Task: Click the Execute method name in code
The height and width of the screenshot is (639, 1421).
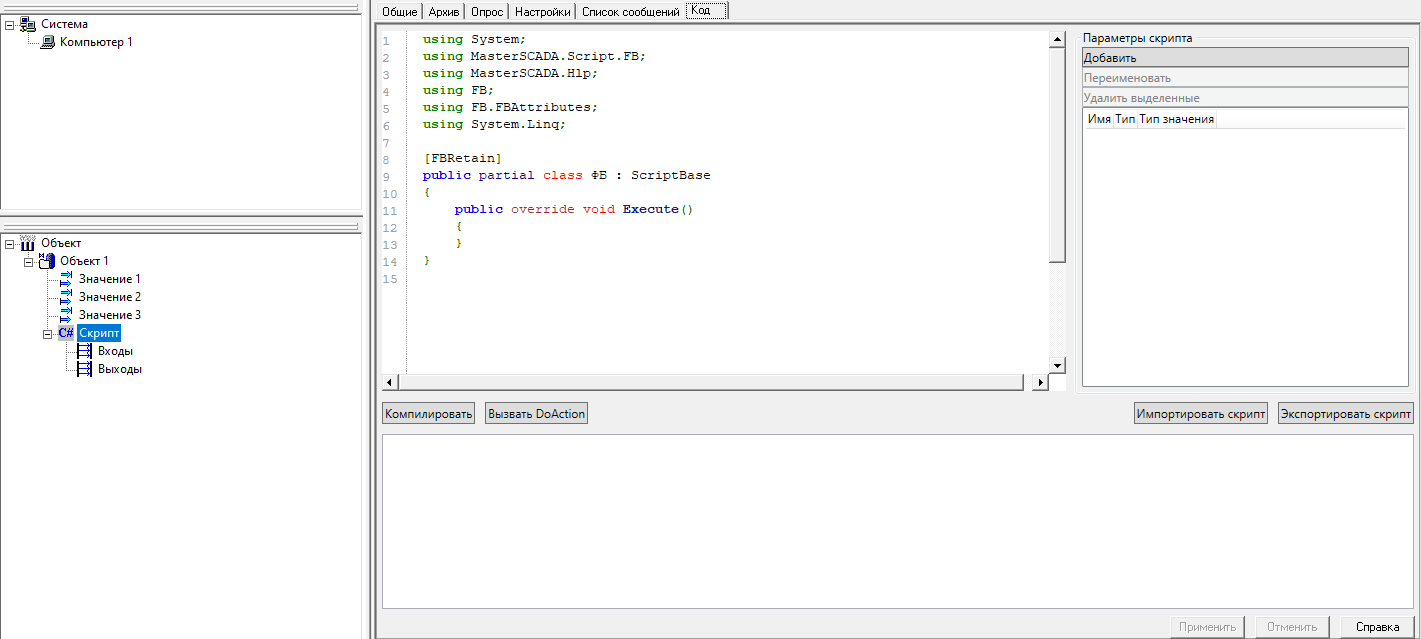Action: [650, 209]
